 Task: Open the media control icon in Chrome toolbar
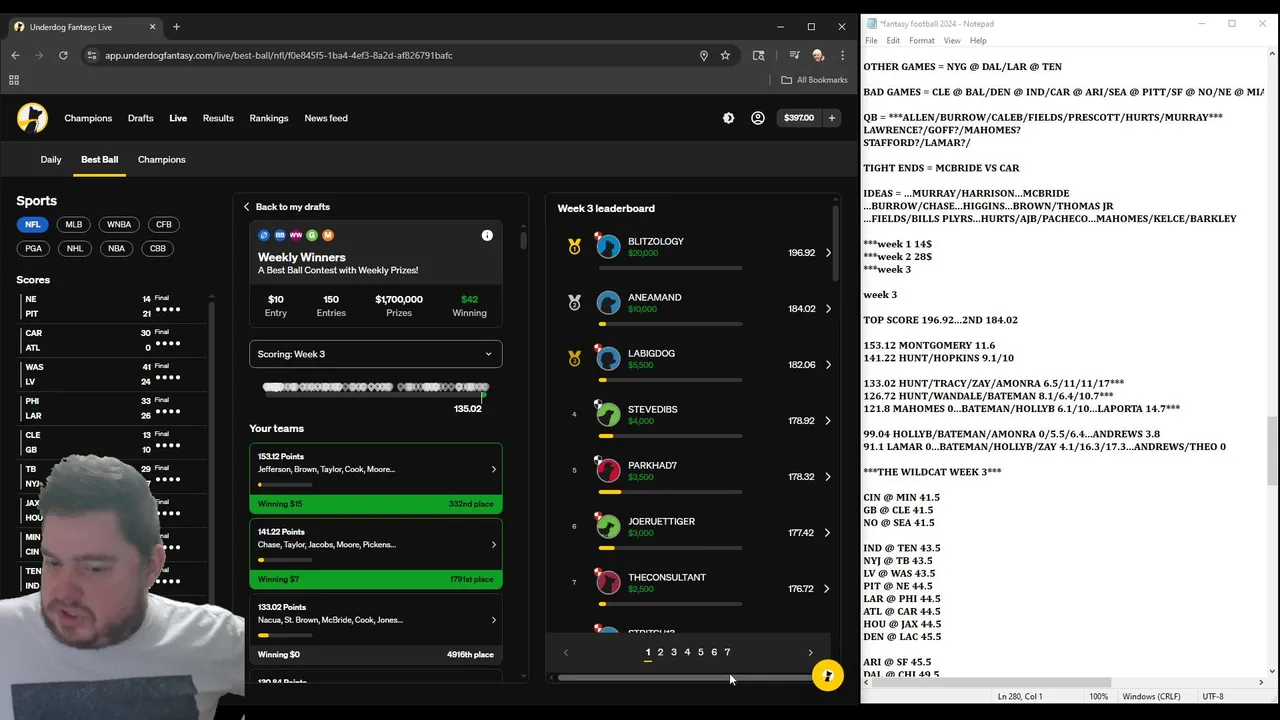(x=794, y=55)
